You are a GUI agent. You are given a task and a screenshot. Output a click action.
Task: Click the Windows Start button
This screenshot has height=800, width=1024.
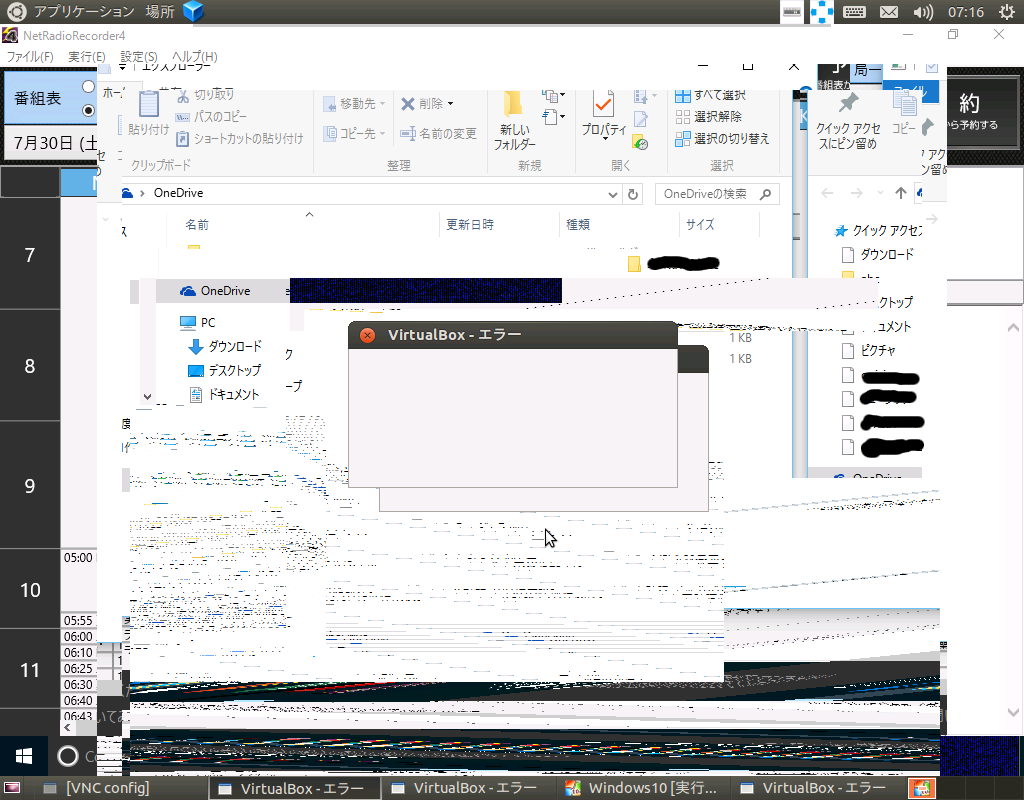tap(24, 756)
